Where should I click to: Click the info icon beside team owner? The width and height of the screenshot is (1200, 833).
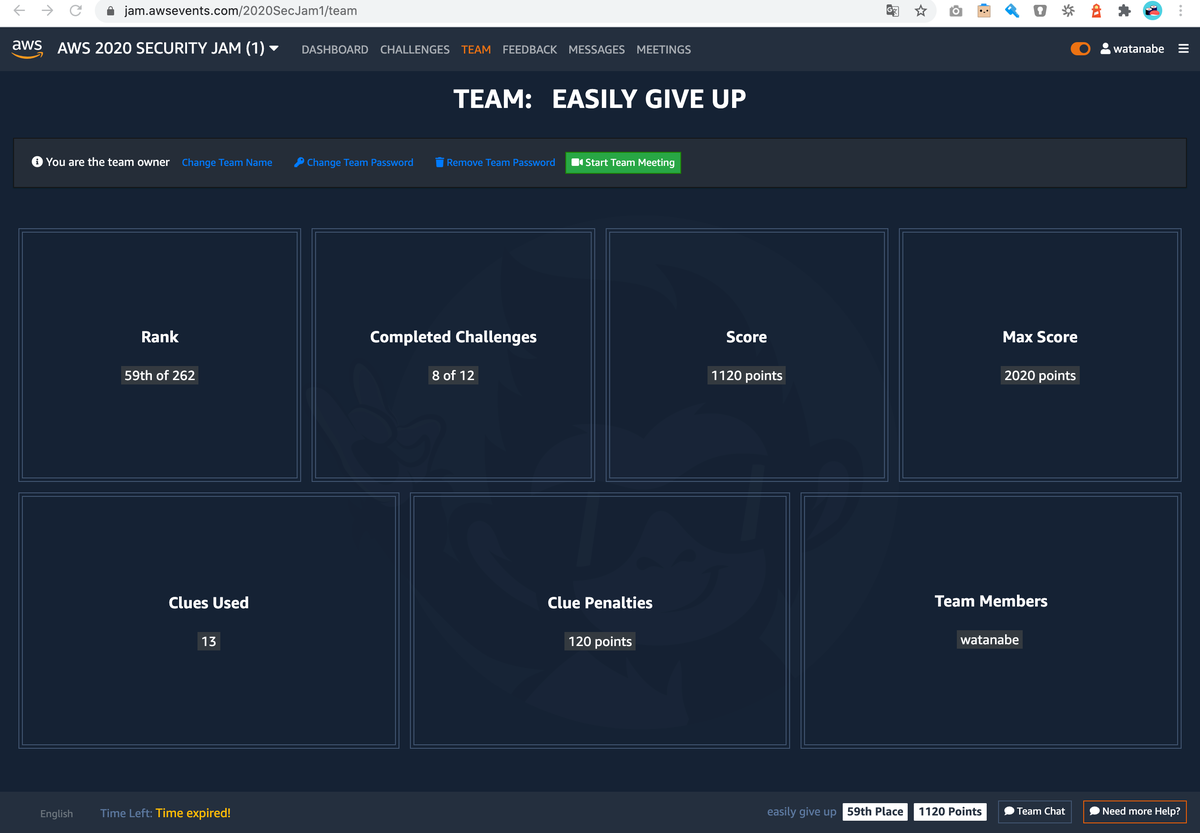coord(37,162)
